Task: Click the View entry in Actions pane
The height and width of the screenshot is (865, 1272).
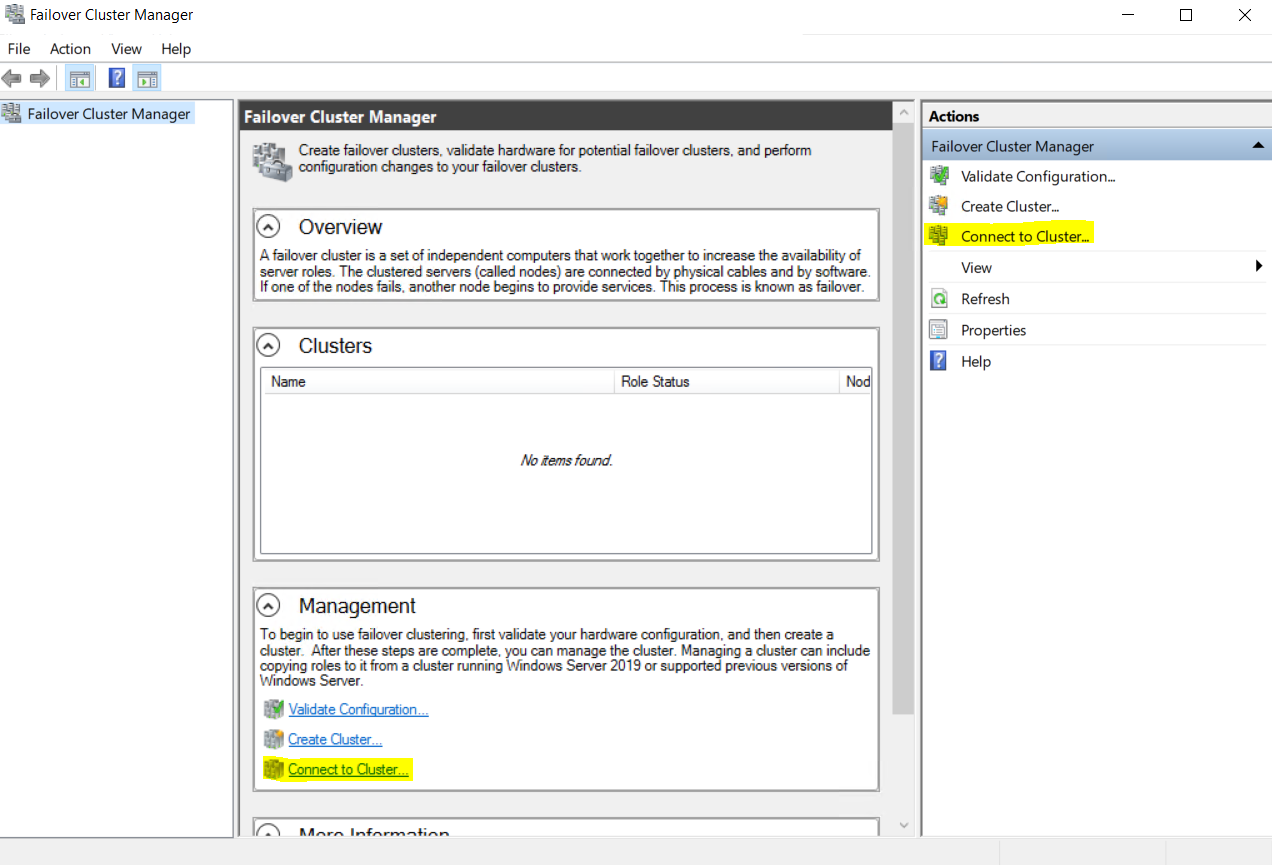Action: (976, 267)
